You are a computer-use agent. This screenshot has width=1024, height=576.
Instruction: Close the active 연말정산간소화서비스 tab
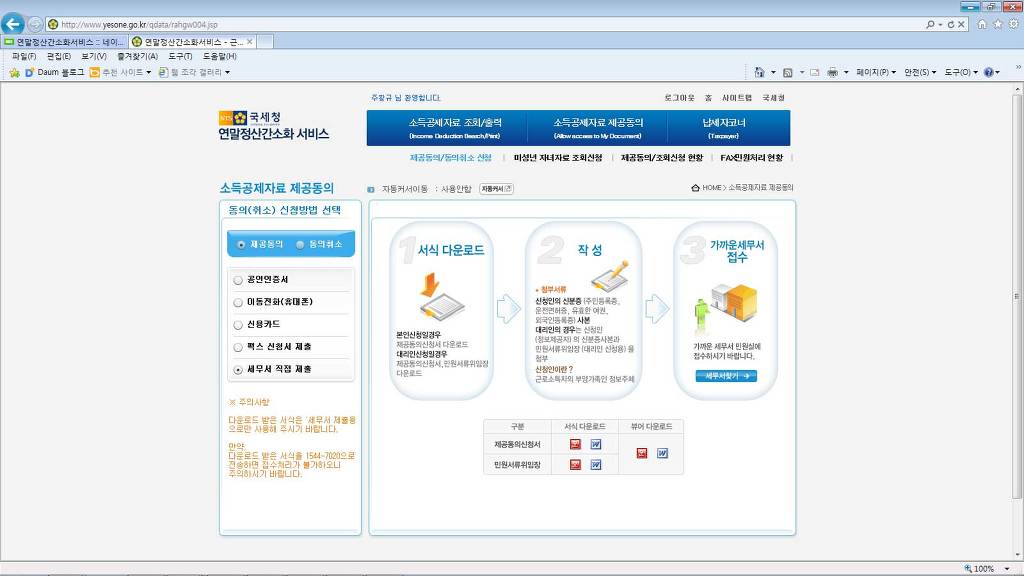249,42
